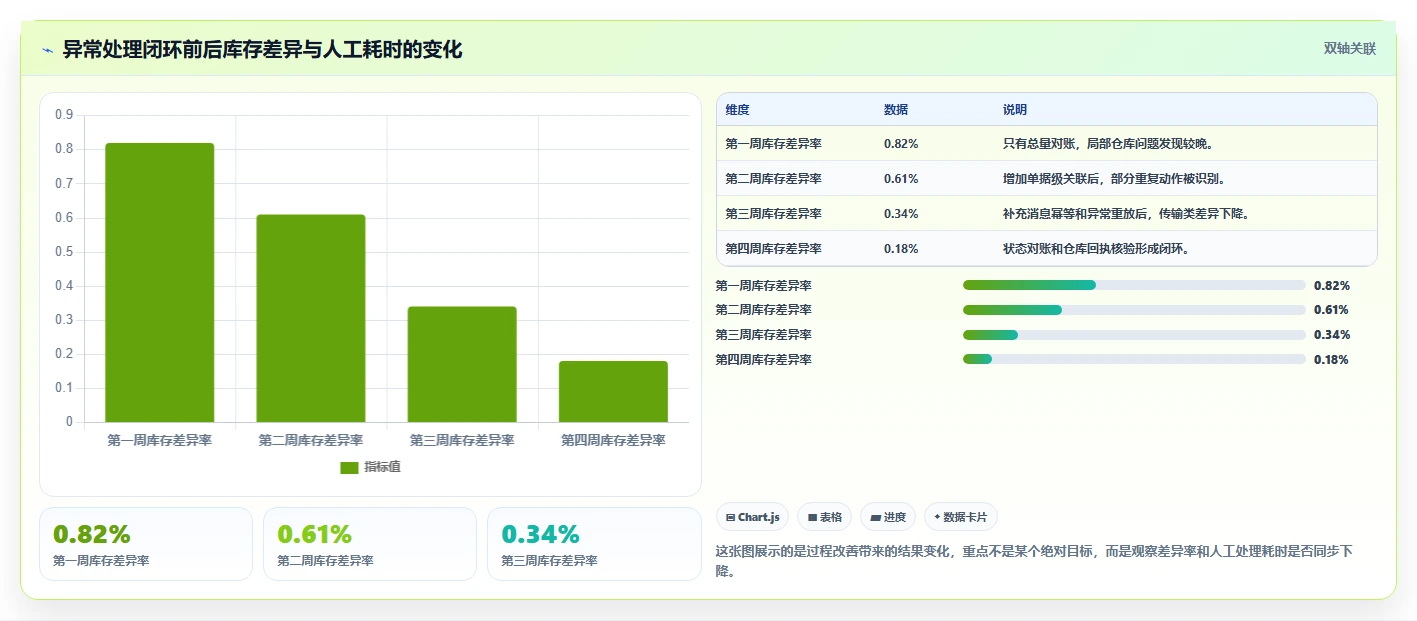Screen dimensions: 1417x621
Task: Click x-axis label 第一周库存差异率
Action: (x=160, y=440)
